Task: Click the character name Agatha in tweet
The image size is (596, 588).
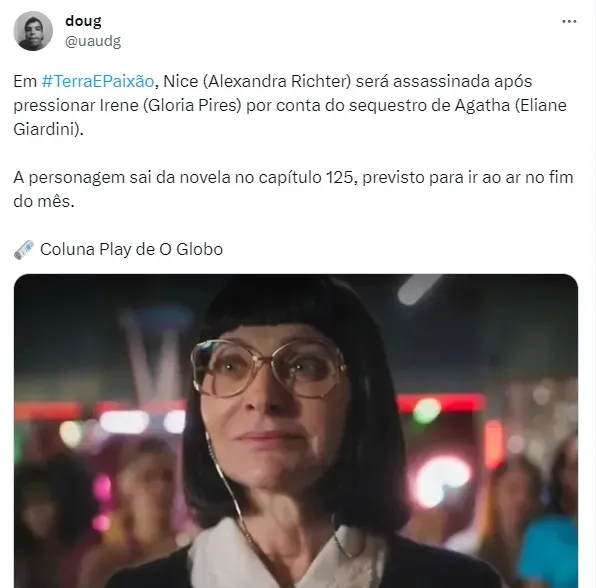Action: click(x=482, y=105)
